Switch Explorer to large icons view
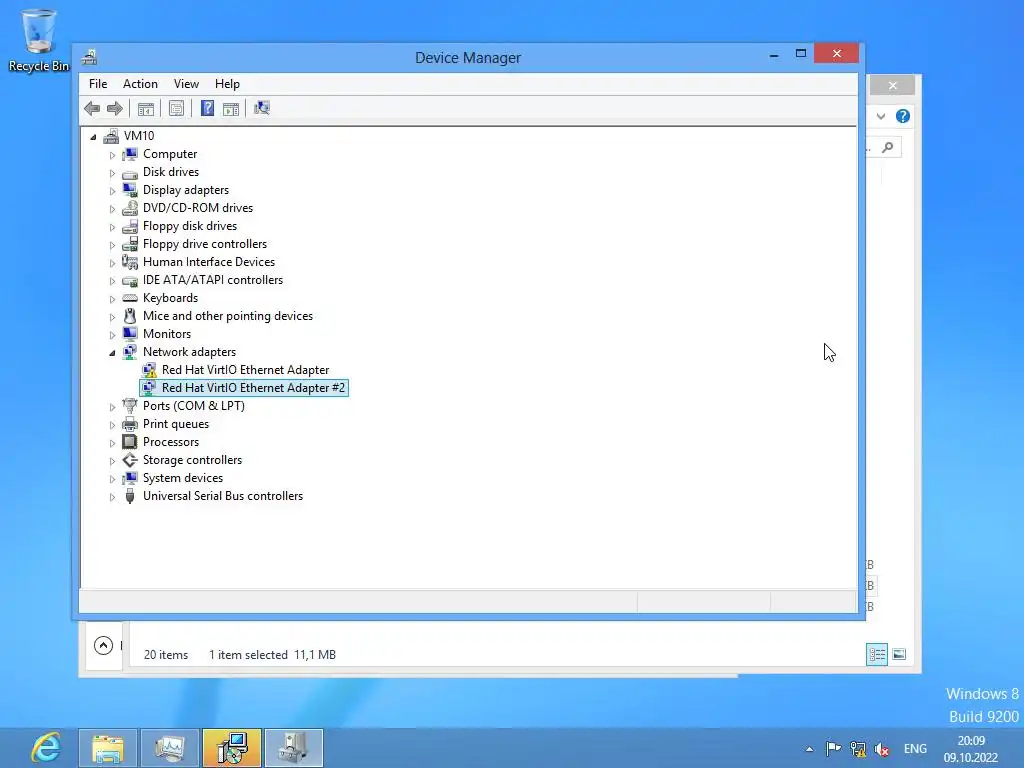This screenshot has width=1024, height=768. point(899,654)
